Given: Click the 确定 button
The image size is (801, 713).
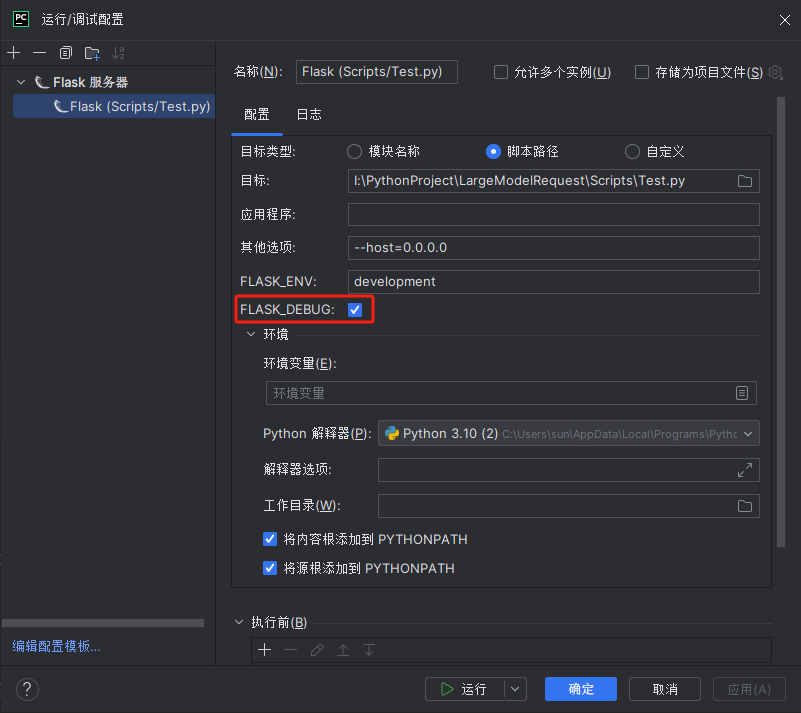Looking at the screenshot, I should [x=580, y=689].
